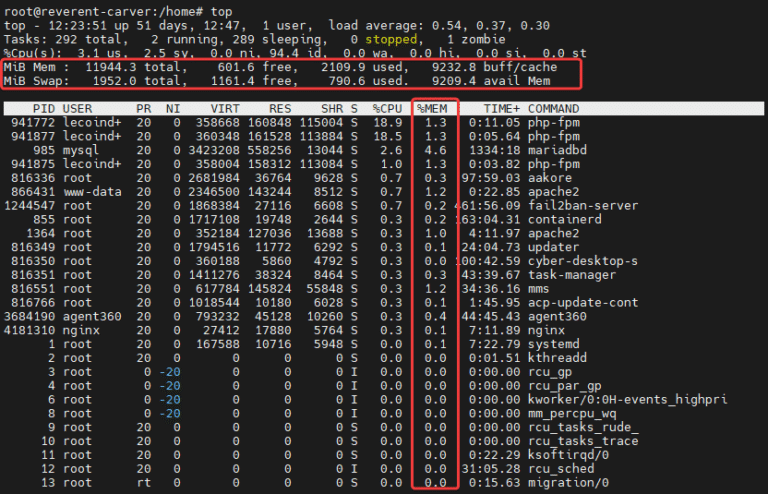This screenshot has width=768, height=494.
Task: Click the 601.6 free memory value
Action: pyautogui.click(x=236, y=67)
